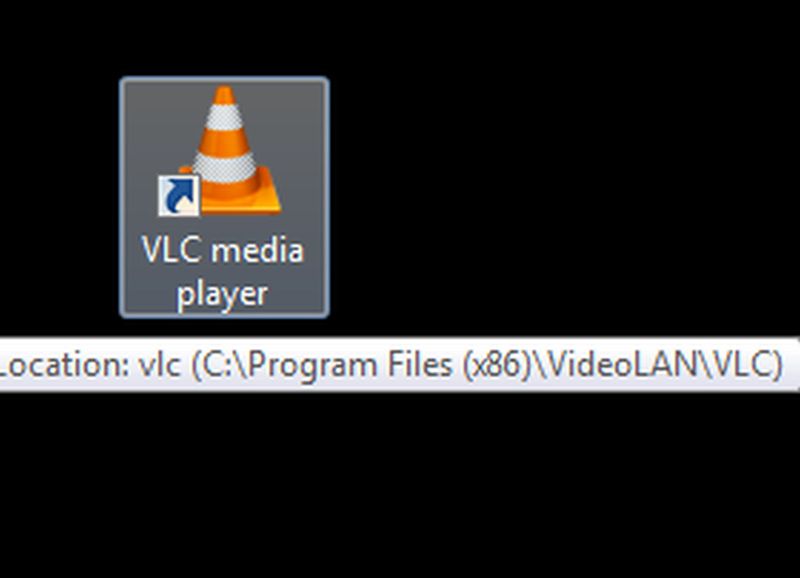
Task: Select the VLC media player desktop shortcut
Action: pos(224,197)
